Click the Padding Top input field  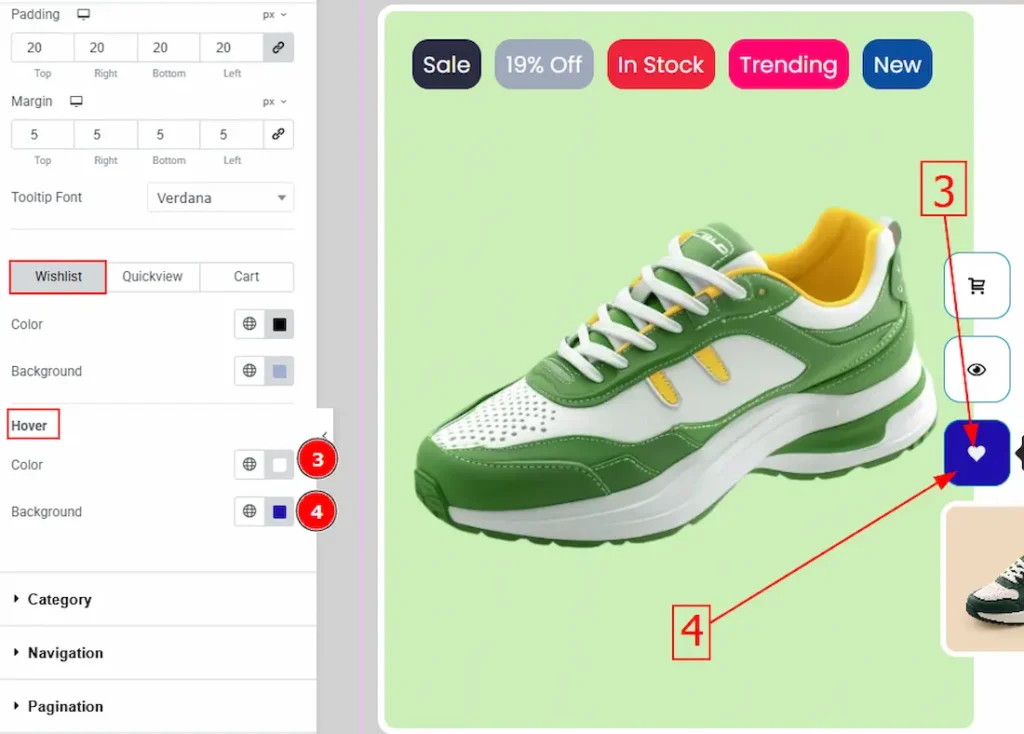pyautogui.click(x=42, y=47)
